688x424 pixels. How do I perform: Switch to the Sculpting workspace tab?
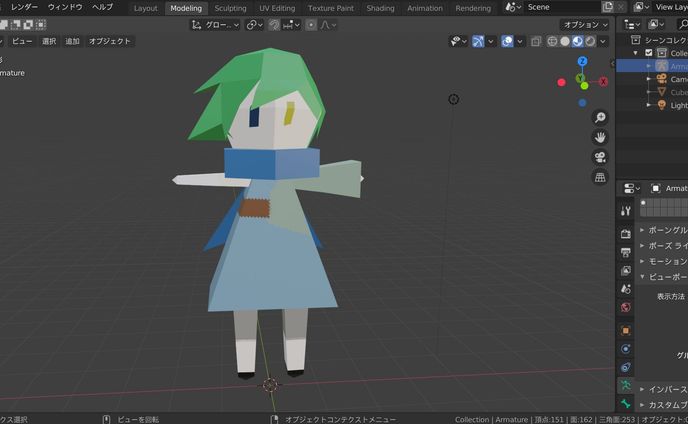tap(230, 8)
